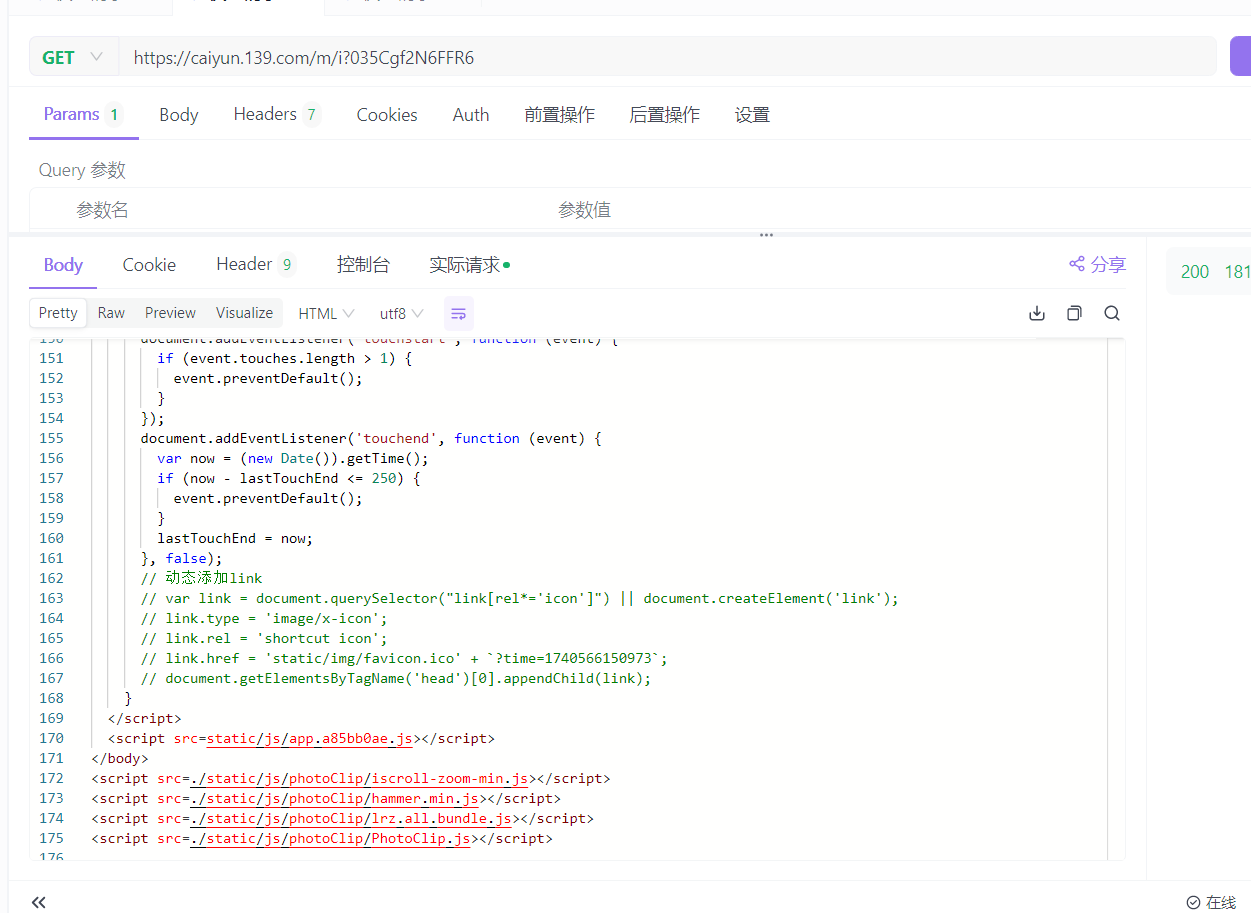Switch to Raw view mode
This screenshot has height=913, width=1251.
click(x=111, y=313)
